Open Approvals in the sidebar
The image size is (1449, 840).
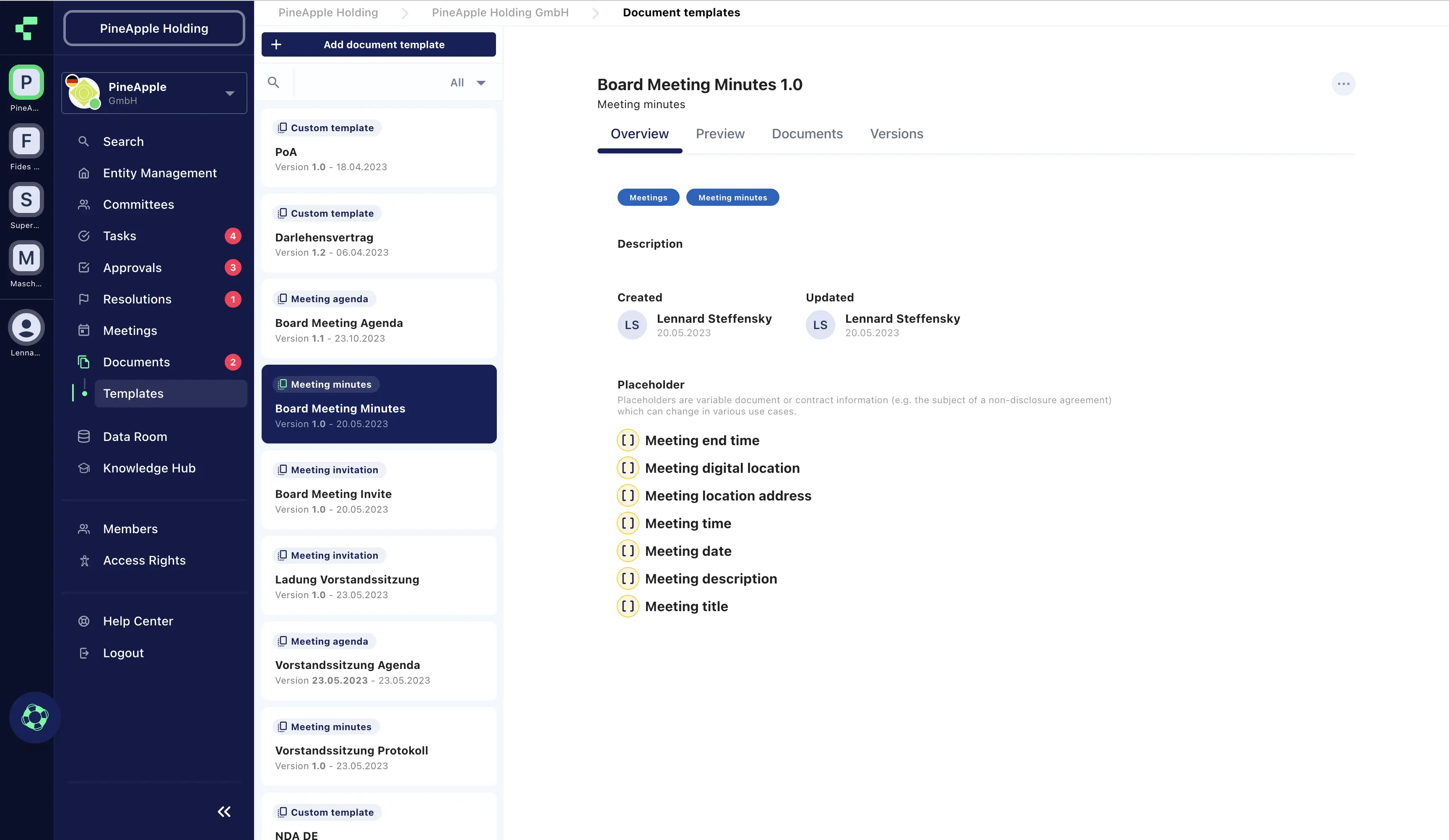(132, 268)
